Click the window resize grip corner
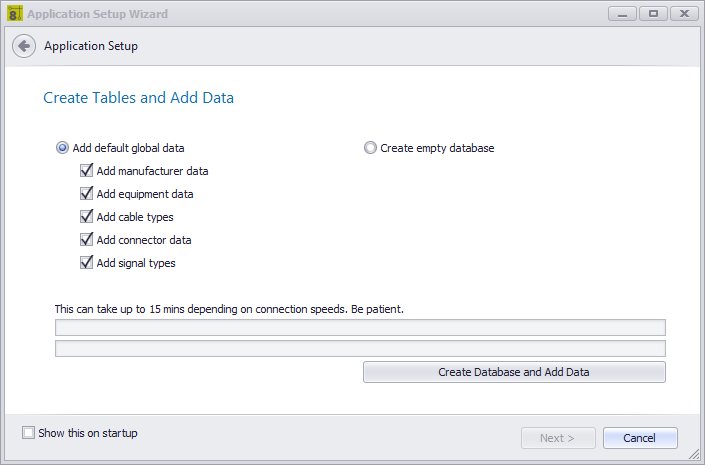Image resolution: width=705 pixels, height=465 pixels. (x=695, y=455)
